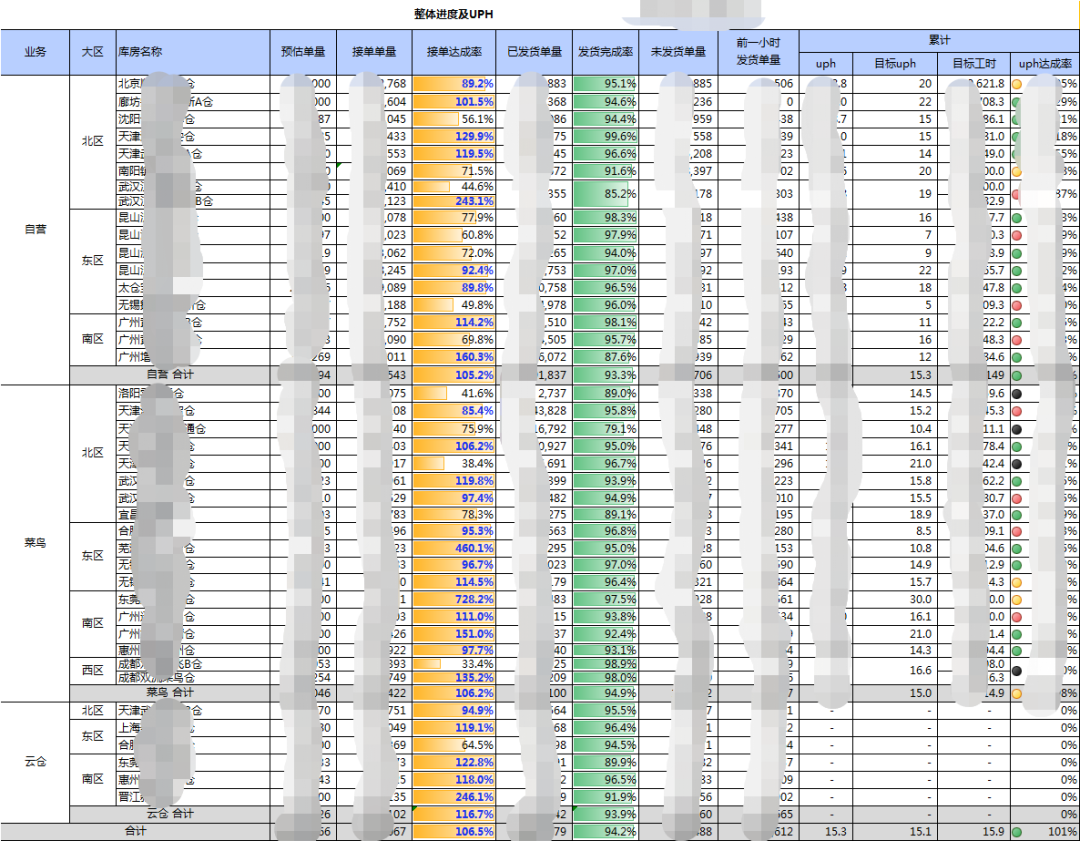Click the 接单达成率 column header
Image resolution: width=1080 pixels, height=841 pixels.
pos(453,52)
